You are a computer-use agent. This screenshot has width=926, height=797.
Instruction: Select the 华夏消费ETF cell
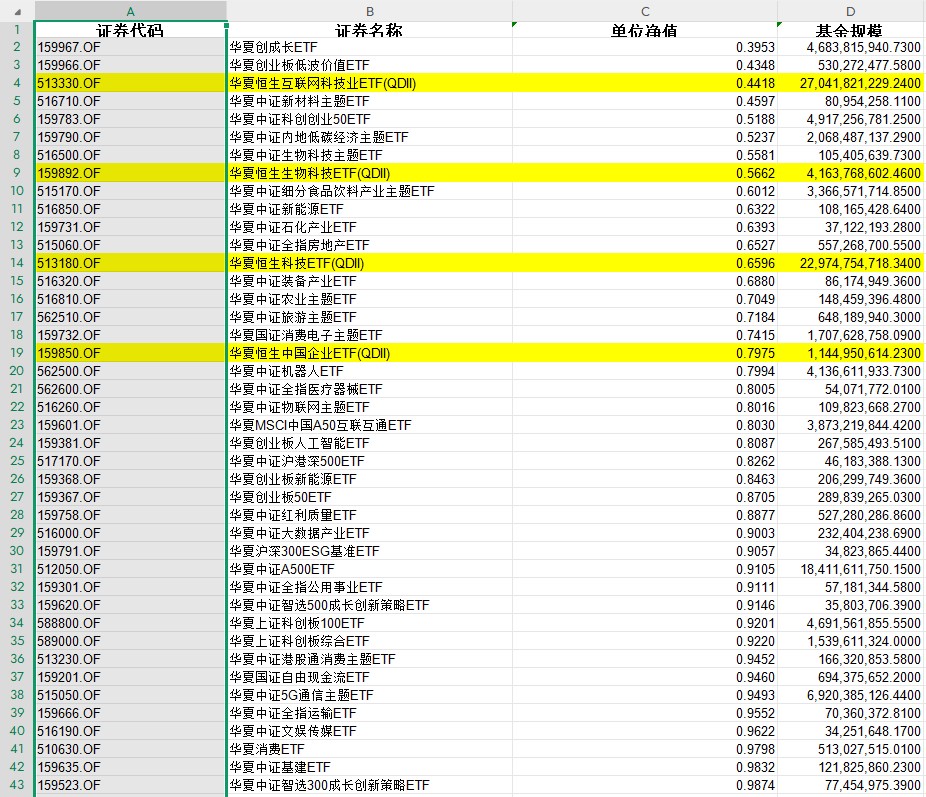tap(370, 749)
